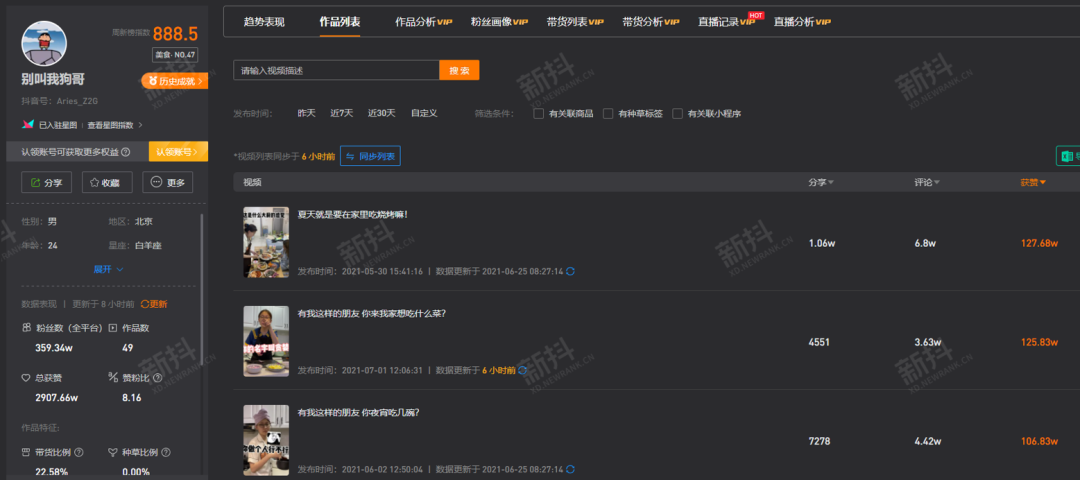Click the video description search field
This screenshot has width=1080, height=480.
point(336,70)
